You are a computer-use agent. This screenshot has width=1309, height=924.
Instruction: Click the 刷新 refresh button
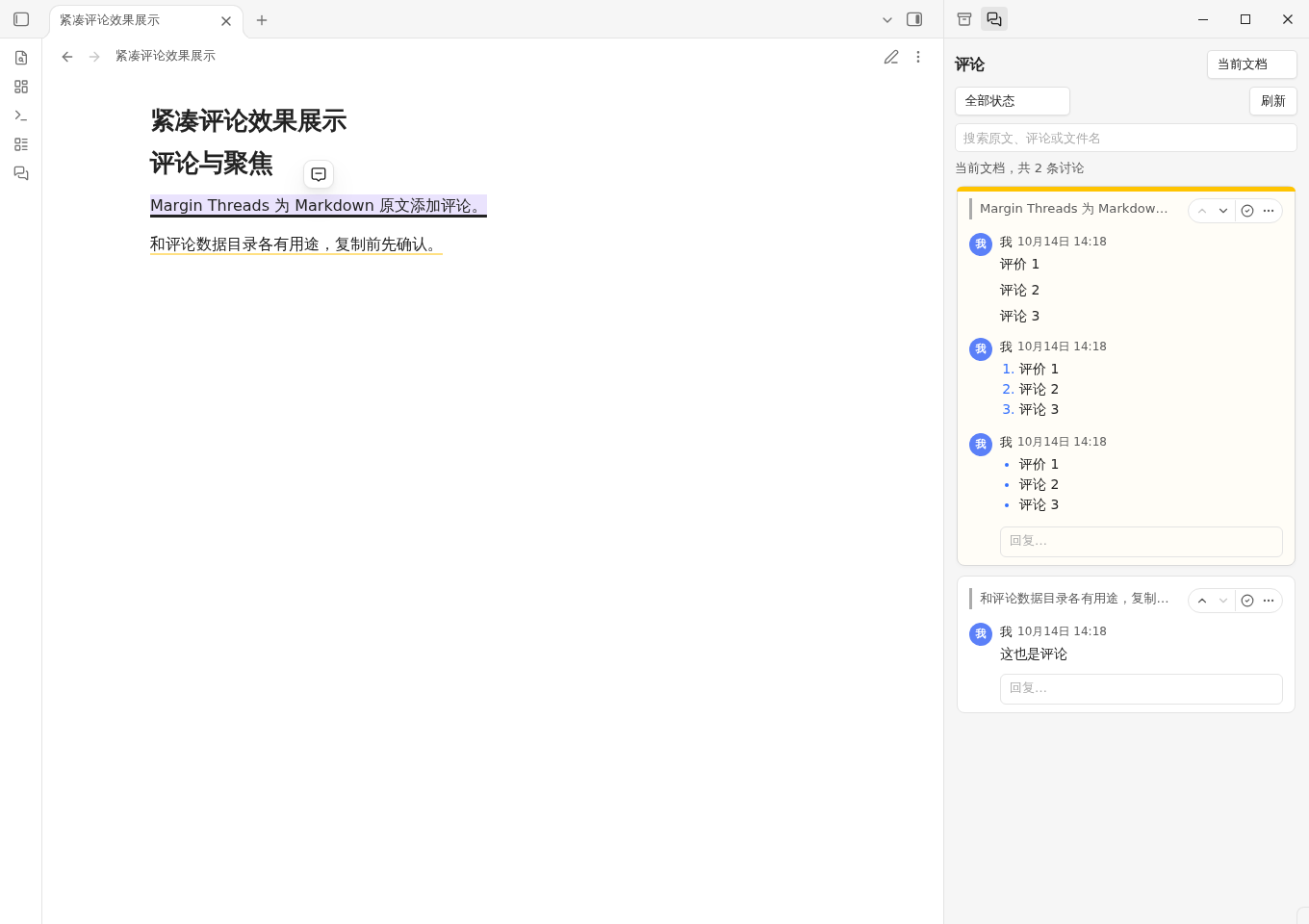pos(1273,101)
